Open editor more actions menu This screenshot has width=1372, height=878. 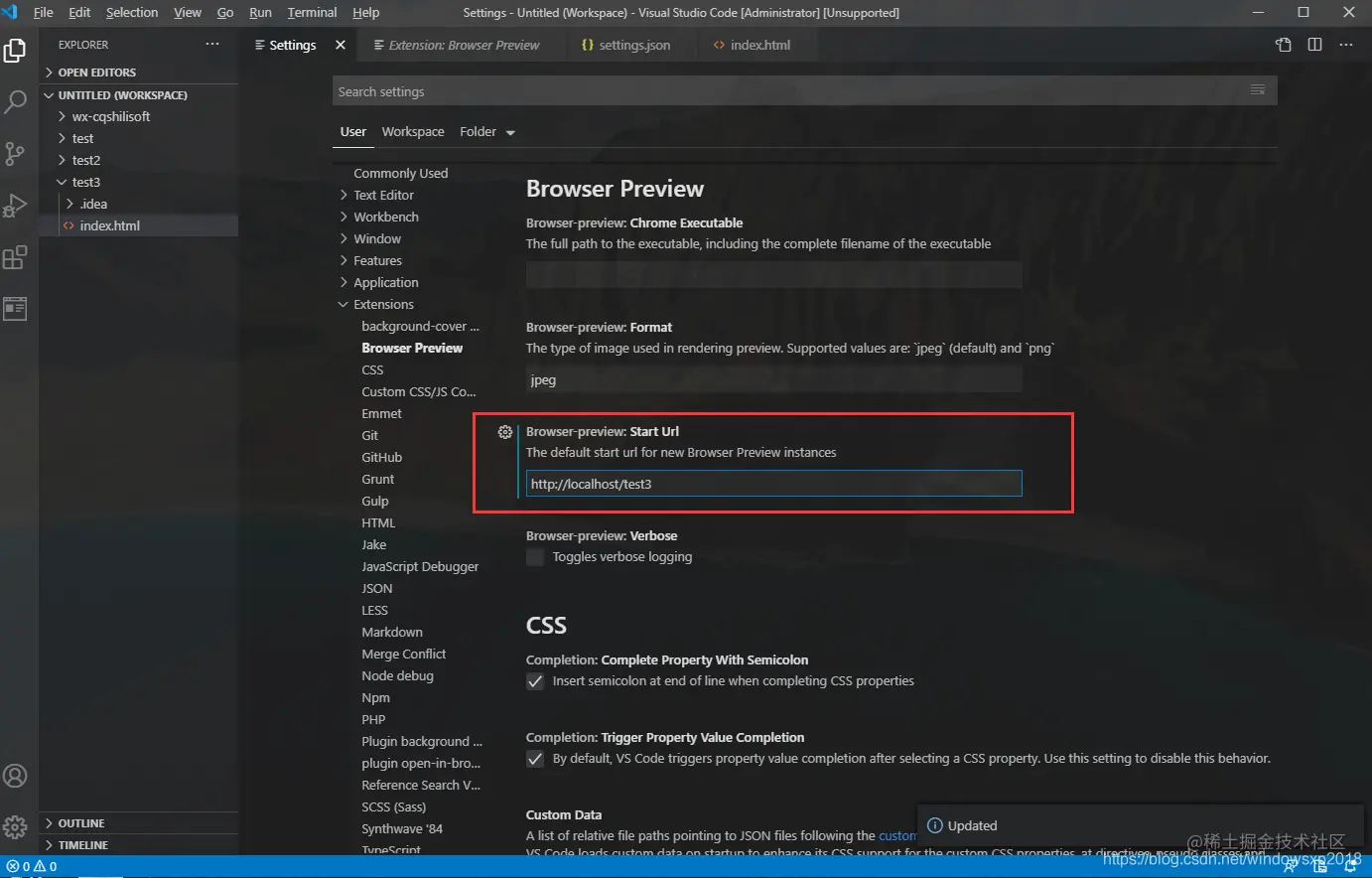(x=1346, y=45)
